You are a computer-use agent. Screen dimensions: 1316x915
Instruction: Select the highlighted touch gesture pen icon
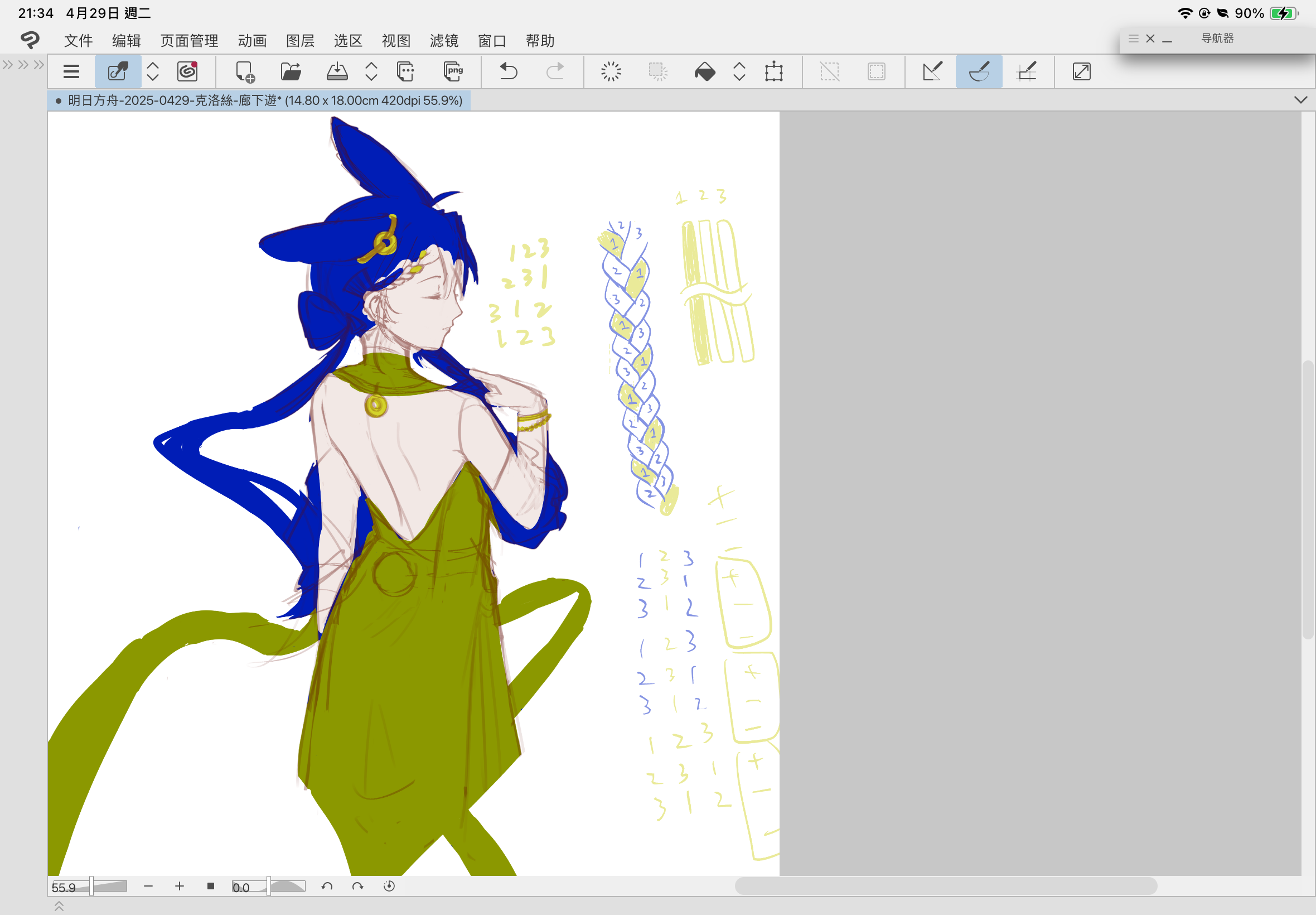[x=118, y=71]
